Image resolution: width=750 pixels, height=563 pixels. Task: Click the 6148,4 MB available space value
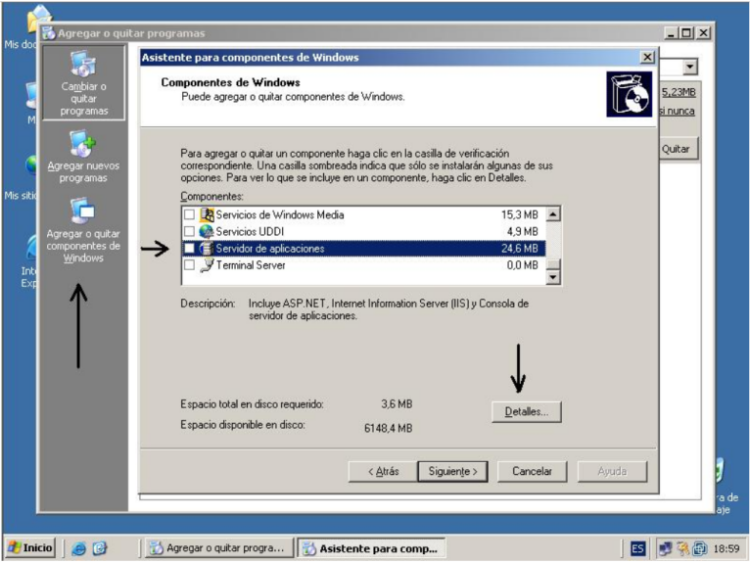[x=388, y=428]
